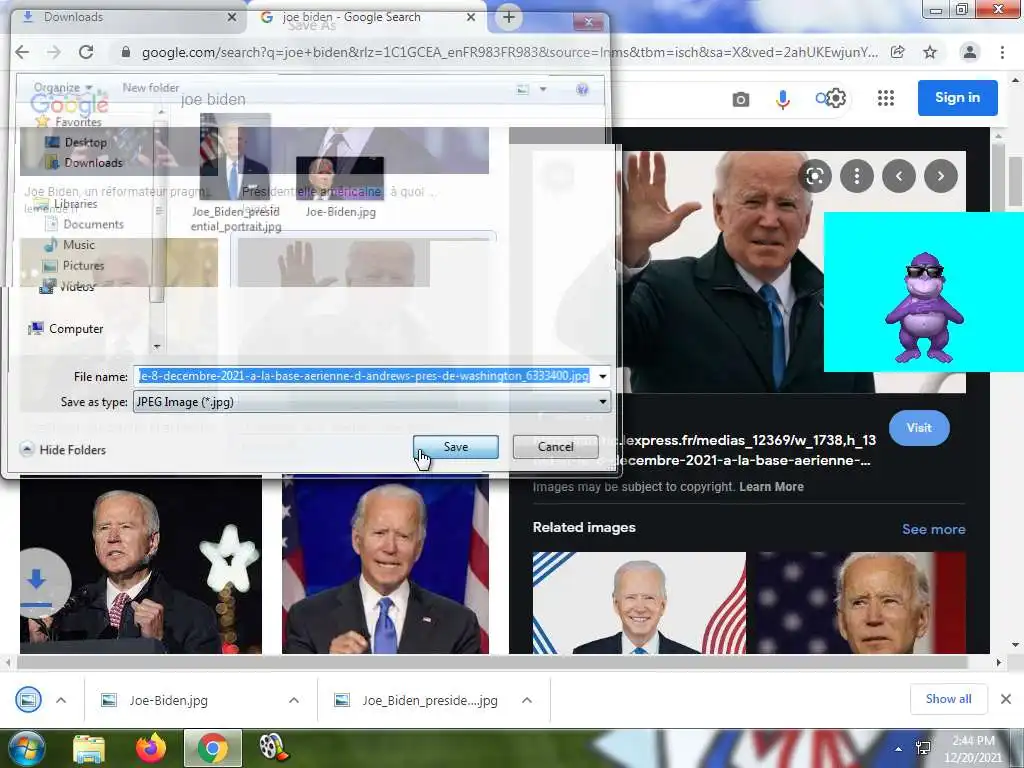Open a new Chrome tab with plus button
Screen dimensions: 1024x768
[x=509, y=18]
